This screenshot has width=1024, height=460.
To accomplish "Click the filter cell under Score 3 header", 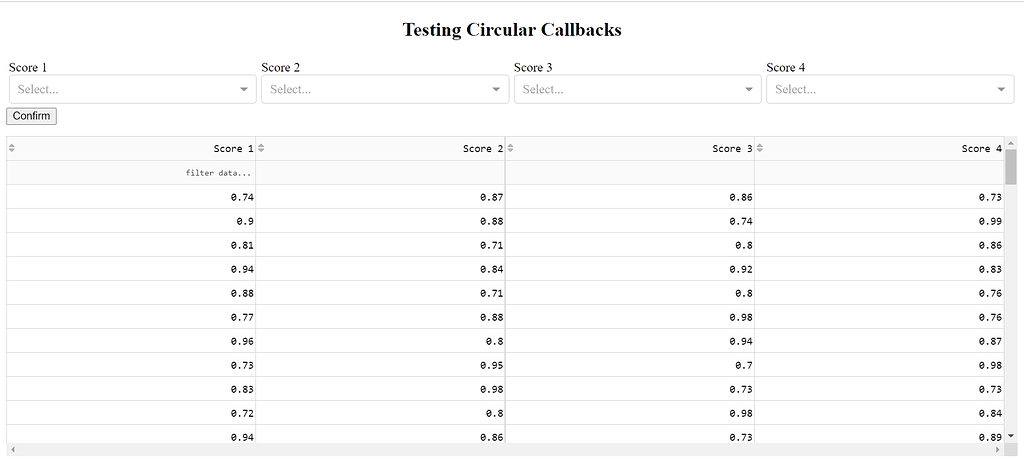I will (630, 173).
